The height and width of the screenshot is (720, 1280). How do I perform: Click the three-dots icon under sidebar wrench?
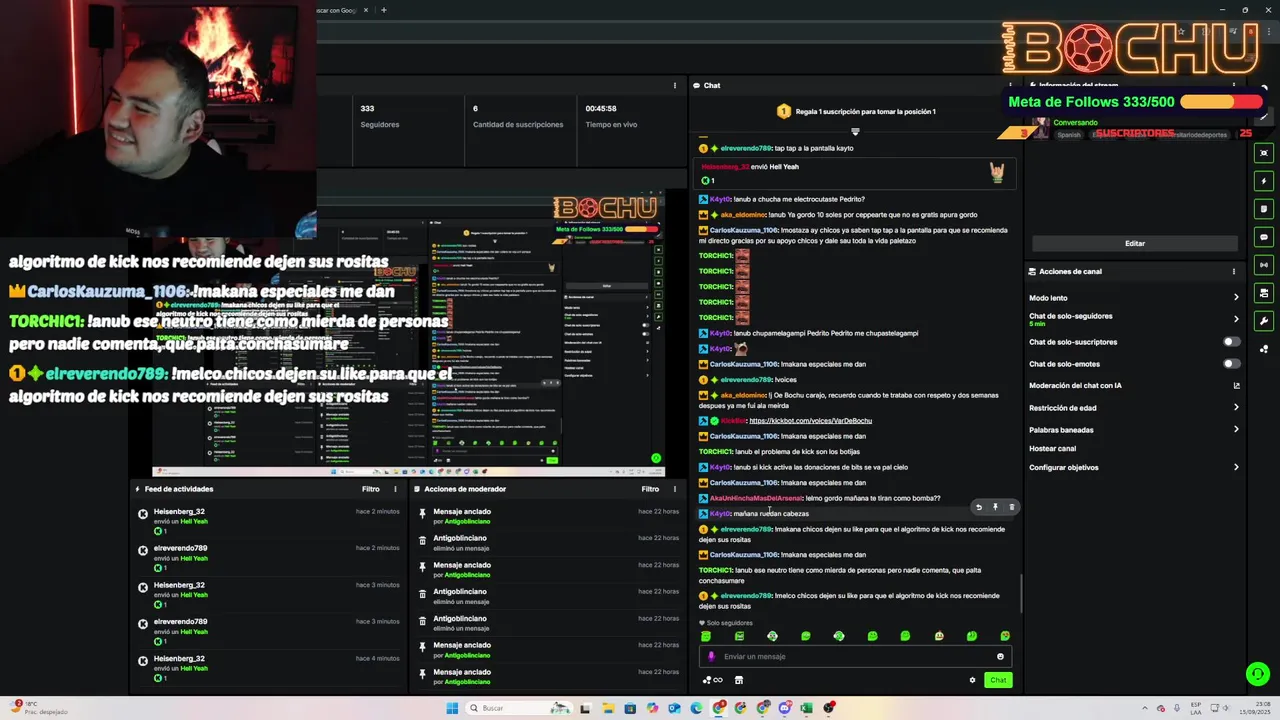(1265, 349)
